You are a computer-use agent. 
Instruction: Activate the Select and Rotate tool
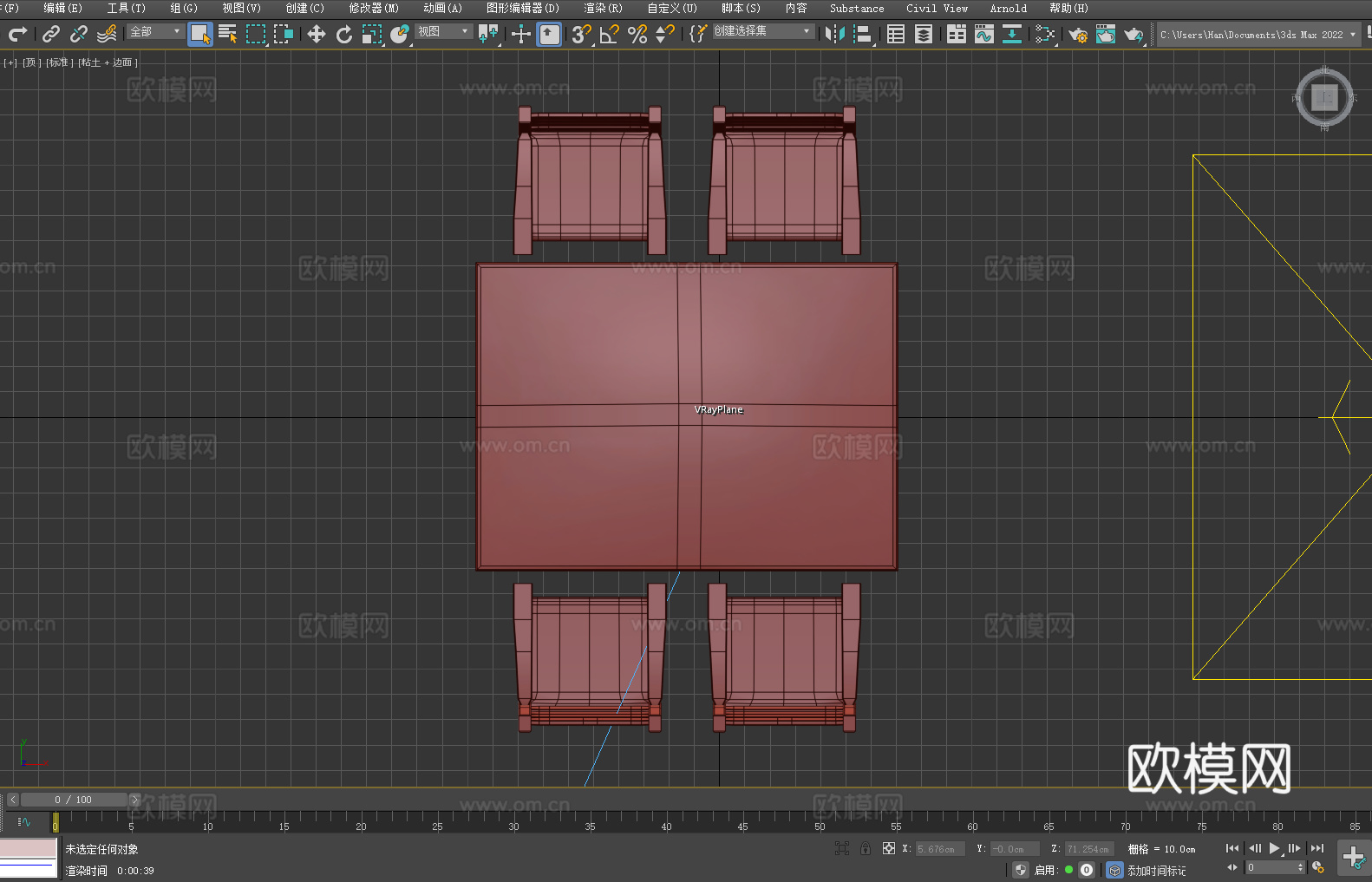pyautogui.click(x=344, y=34)
